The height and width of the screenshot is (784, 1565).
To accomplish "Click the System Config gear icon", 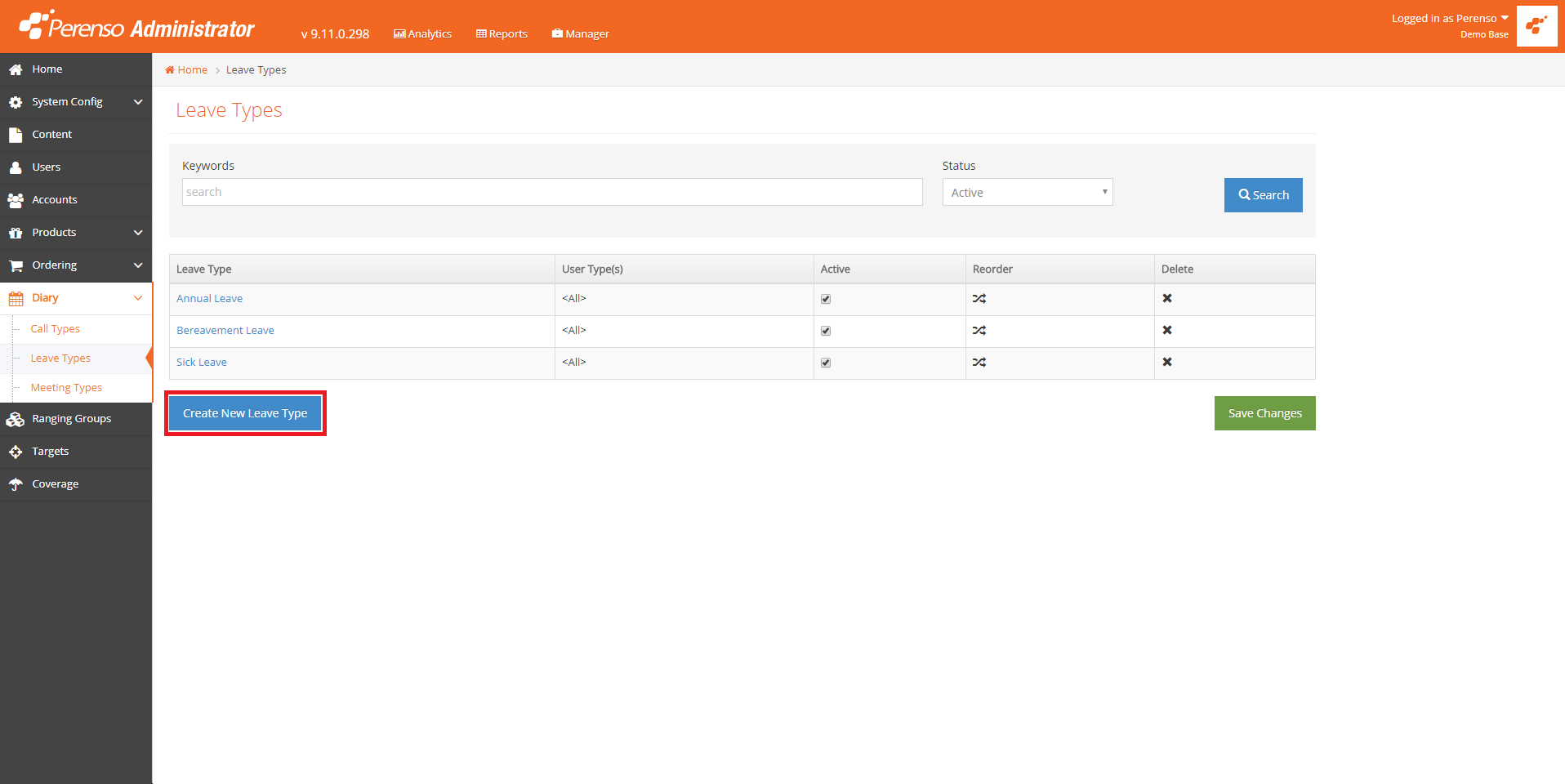I will click(16, 102).
